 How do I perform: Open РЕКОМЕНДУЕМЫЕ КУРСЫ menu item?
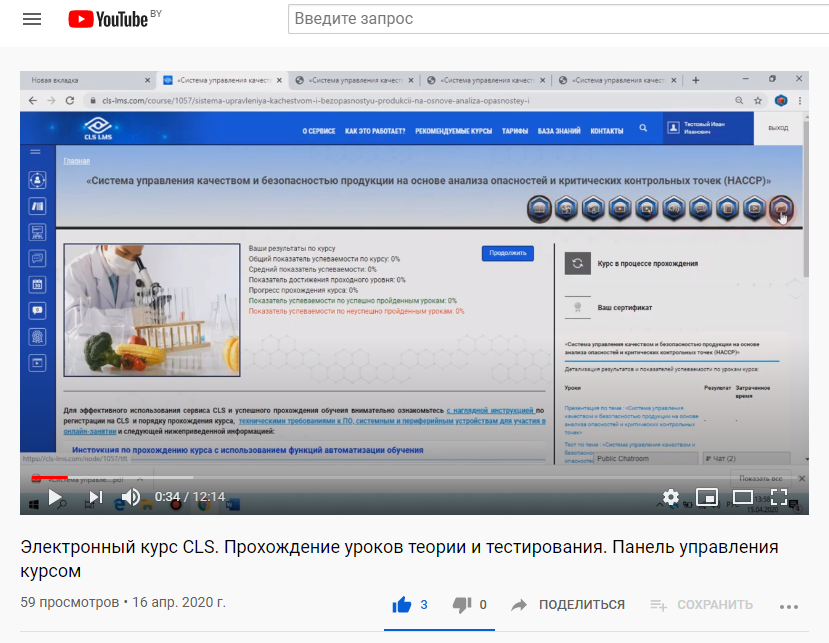pyautogui.click(x=454, y=131)
